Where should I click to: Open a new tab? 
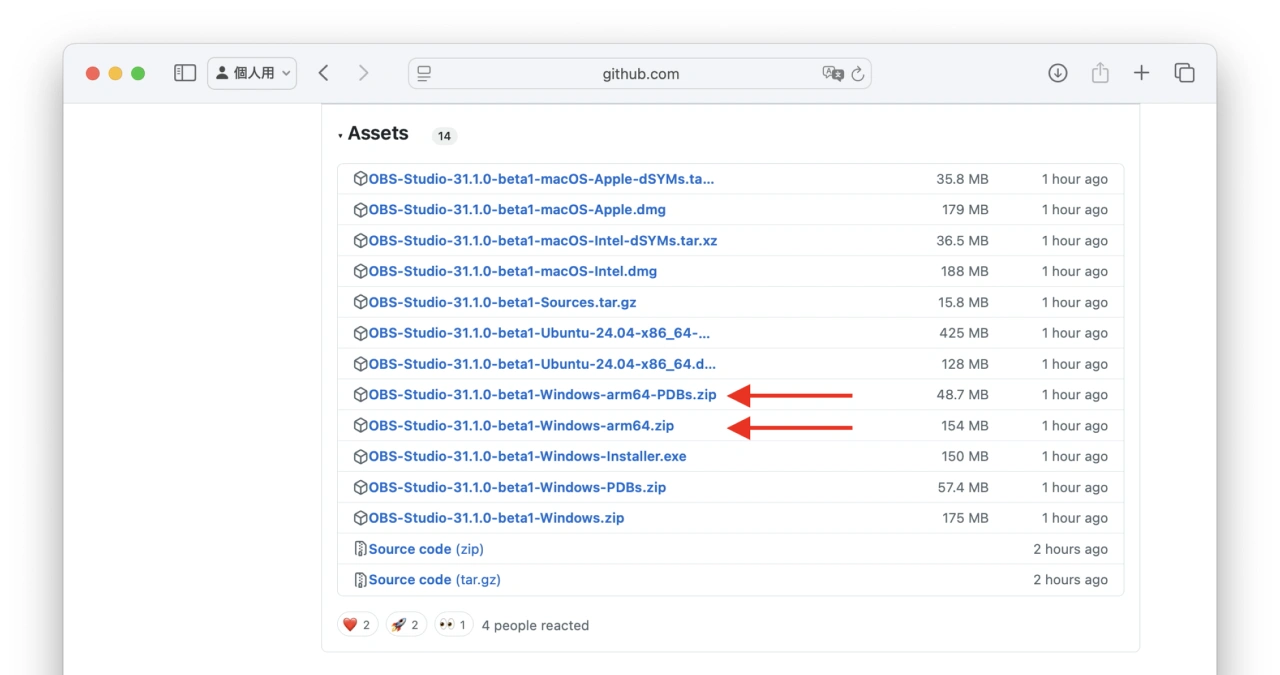click(x=1141, y=73)
